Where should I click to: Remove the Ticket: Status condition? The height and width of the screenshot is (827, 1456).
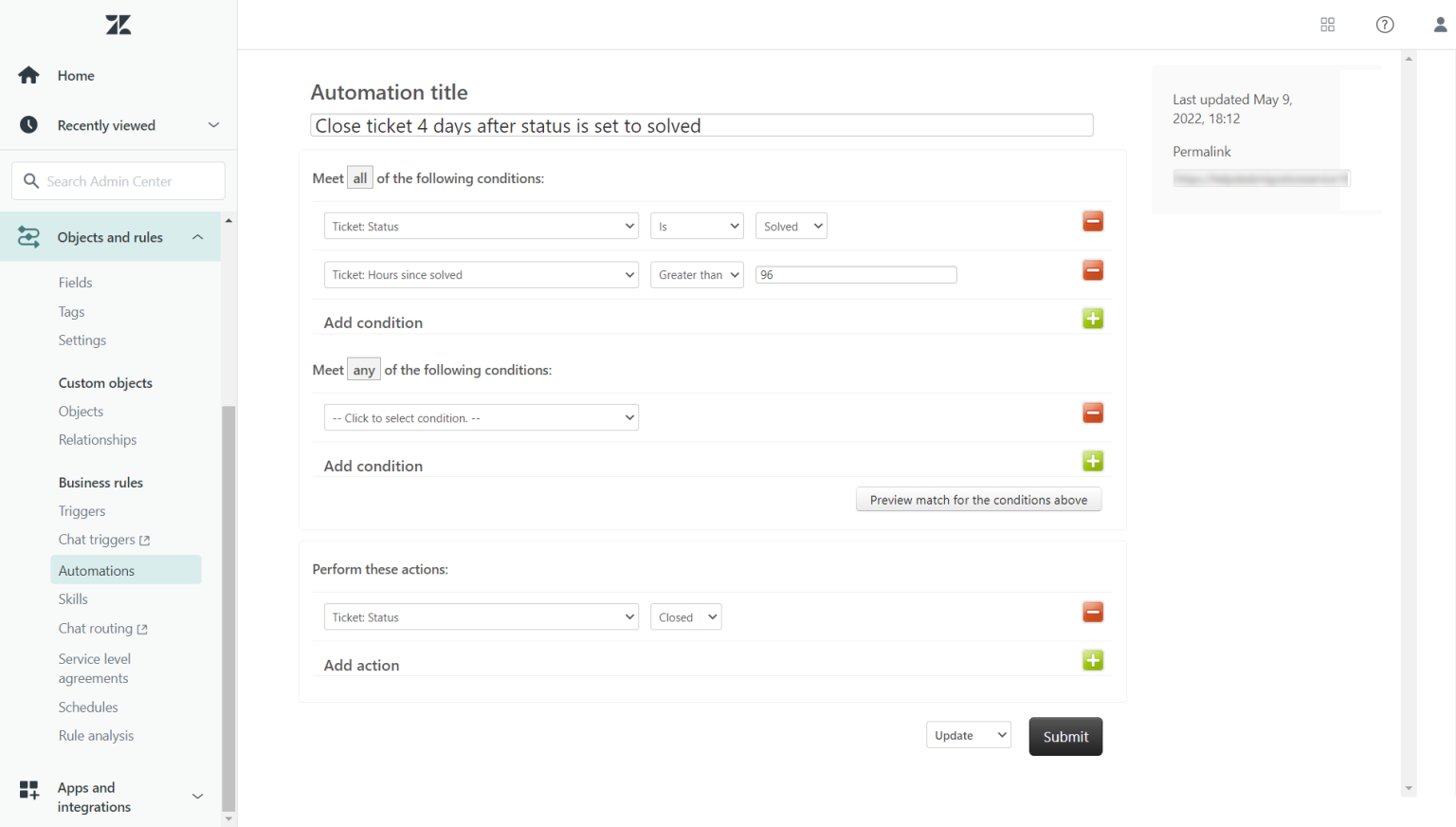click(1093, 221)
